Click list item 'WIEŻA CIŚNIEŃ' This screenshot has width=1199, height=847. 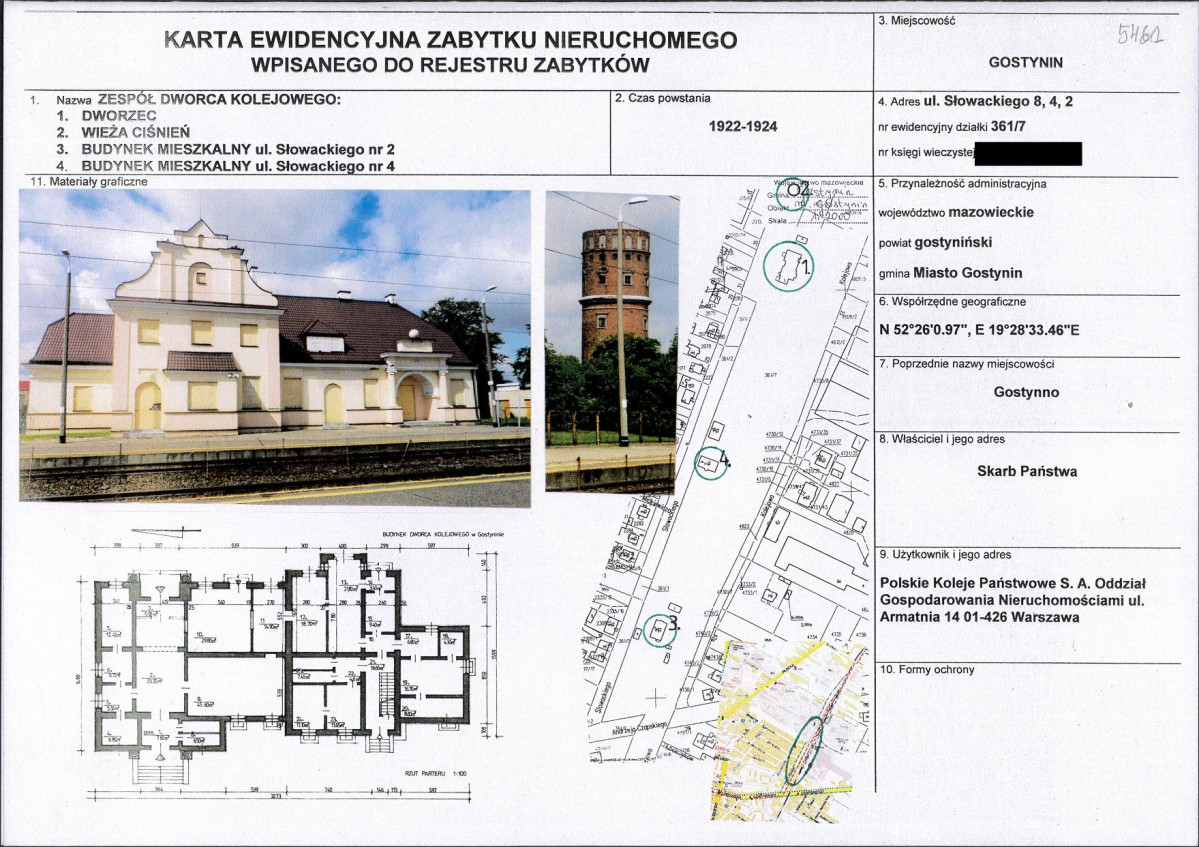click(x=135, y=132)
